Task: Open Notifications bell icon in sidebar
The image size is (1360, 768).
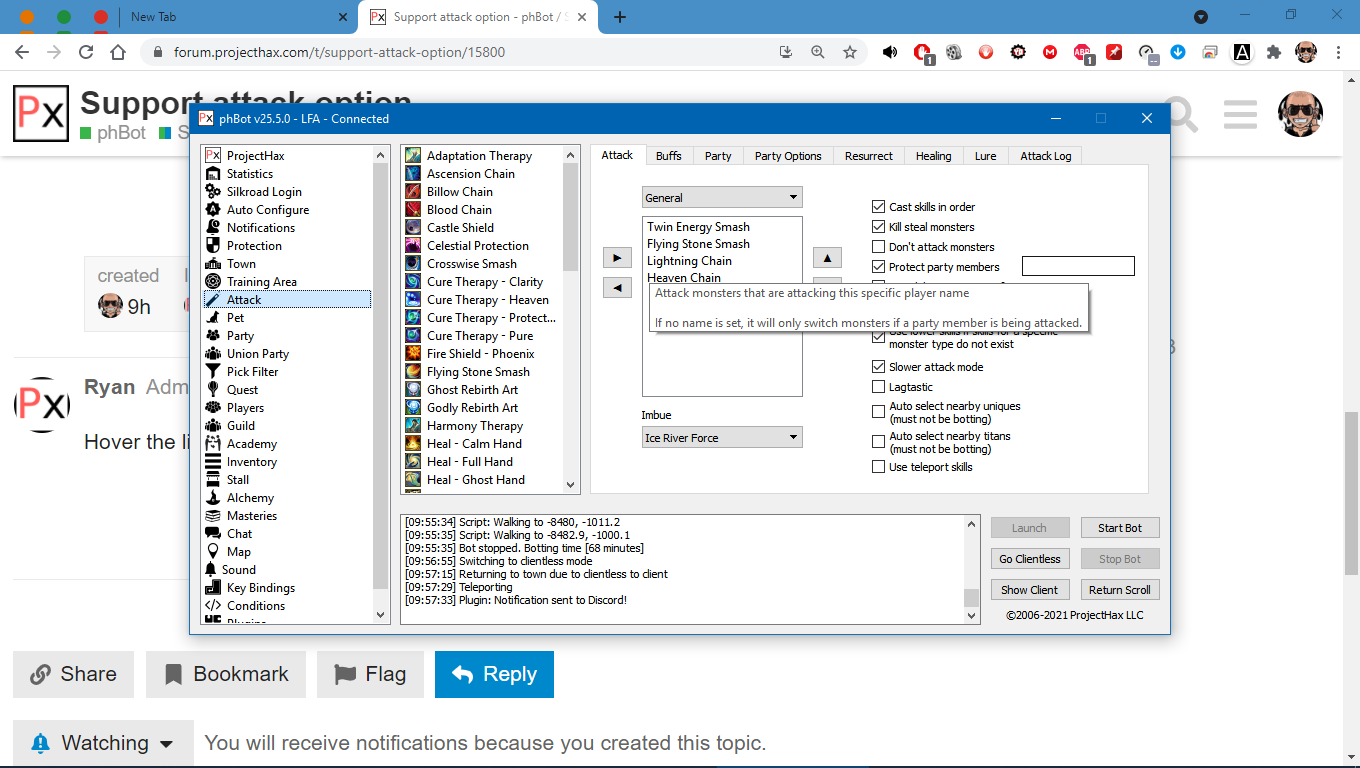Action: click(212, 228)
